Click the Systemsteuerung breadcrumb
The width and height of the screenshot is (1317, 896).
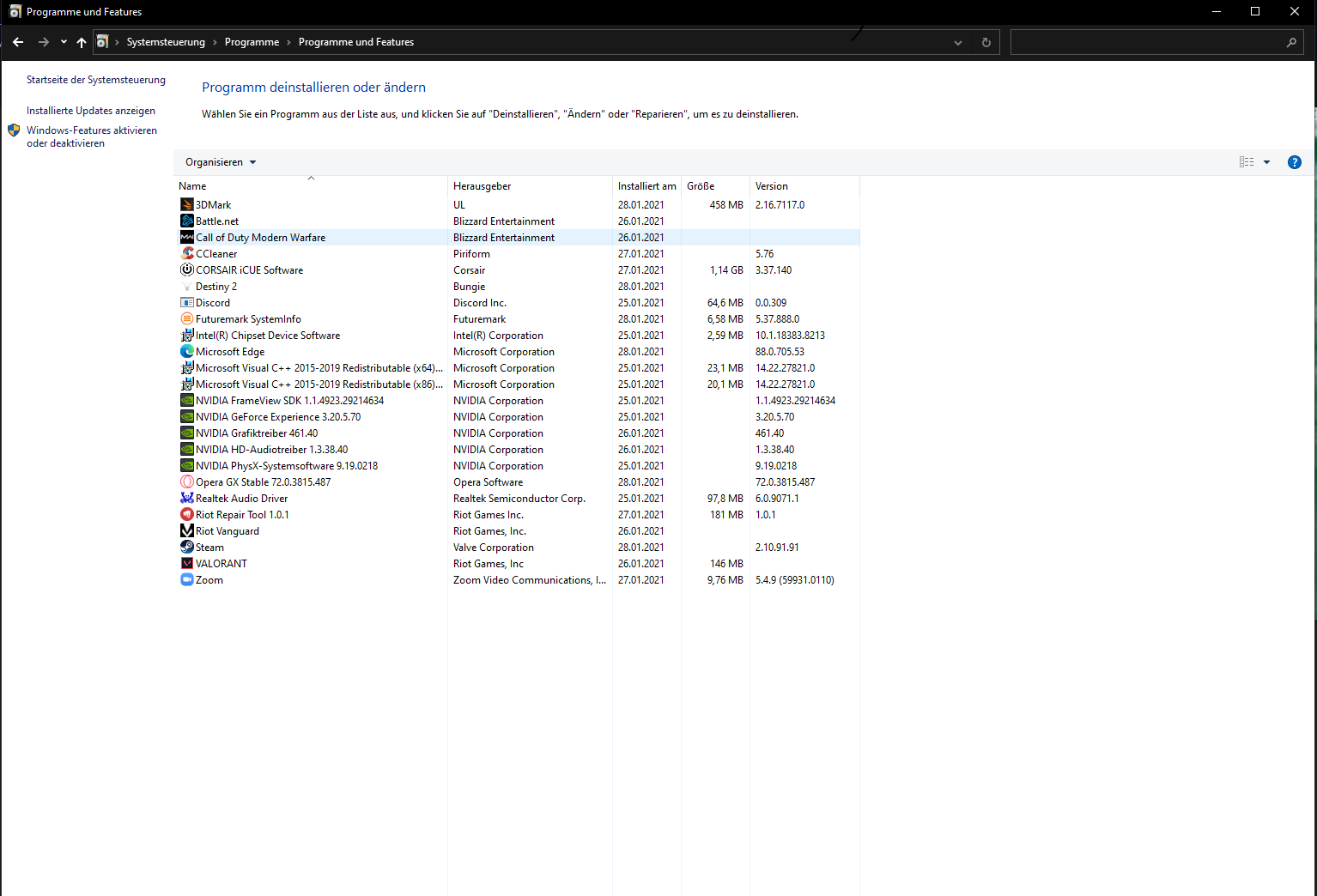(x=166, y=42)
